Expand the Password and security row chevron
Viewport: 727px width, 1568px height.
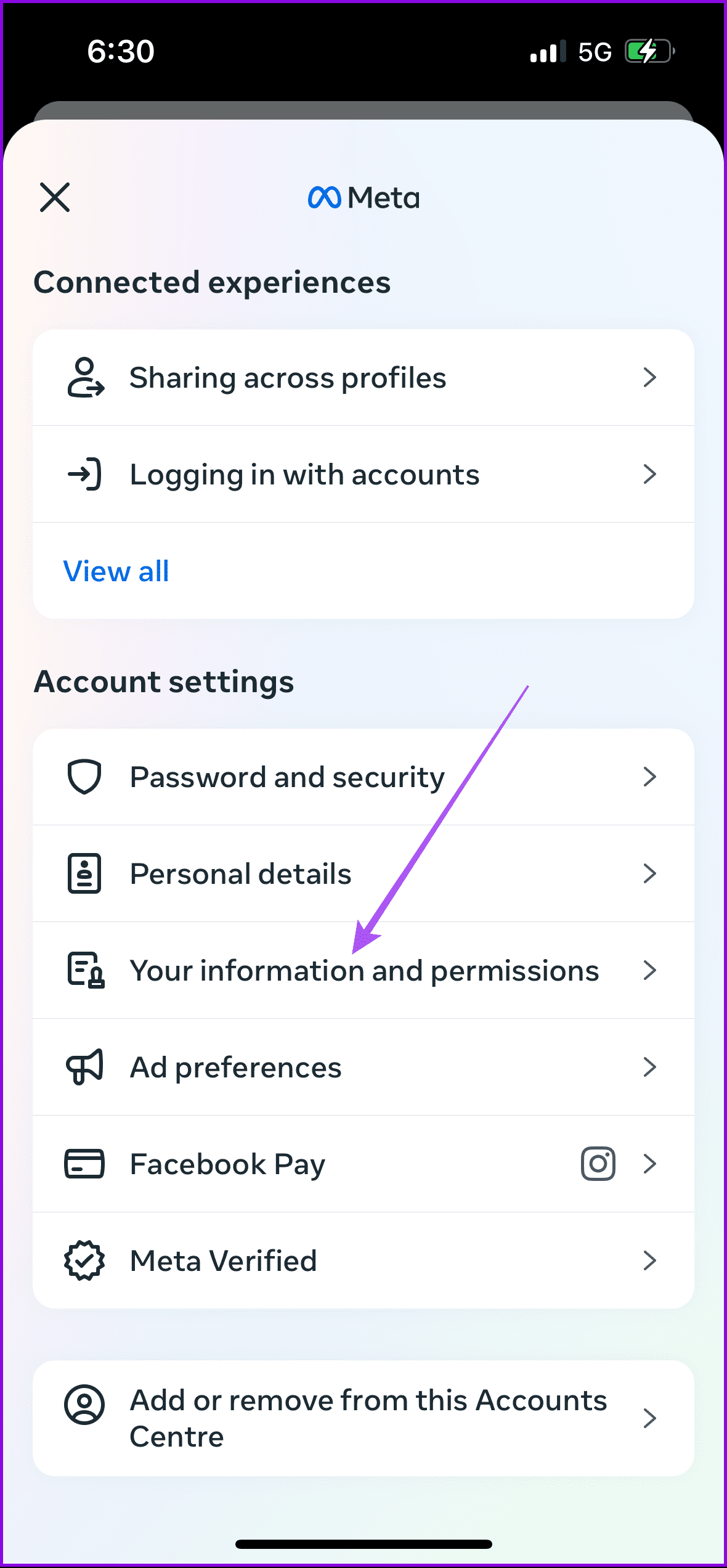(x=650, y=777)
